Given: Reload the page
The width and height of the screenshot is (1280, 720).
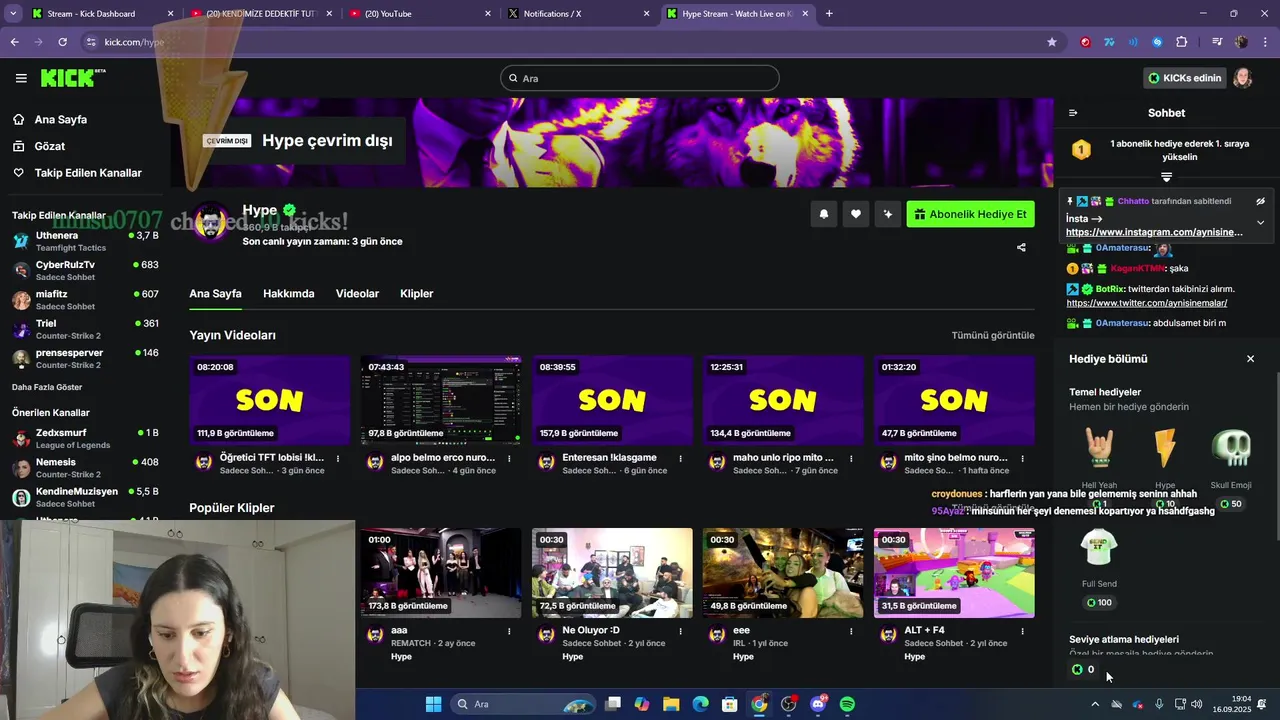Looking at the screenshot, I should (62, 42).
